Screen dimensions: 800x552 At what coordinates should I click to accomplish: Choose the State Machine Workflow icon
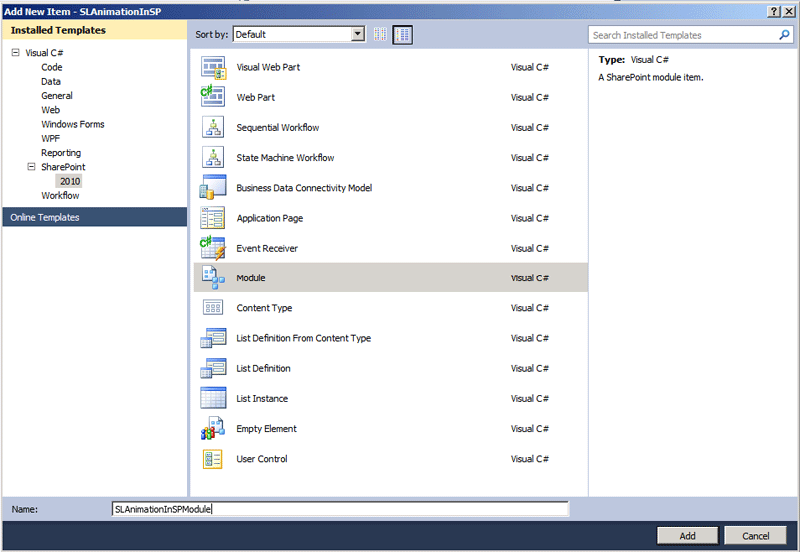coord(213,158)
